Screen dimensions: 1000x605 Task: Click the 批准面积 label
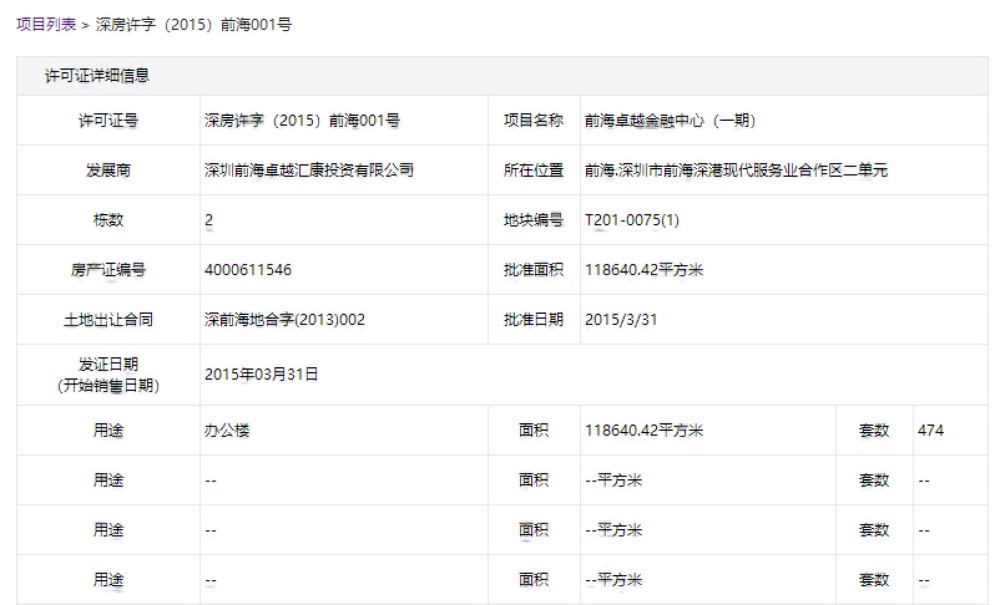(534, 270)
